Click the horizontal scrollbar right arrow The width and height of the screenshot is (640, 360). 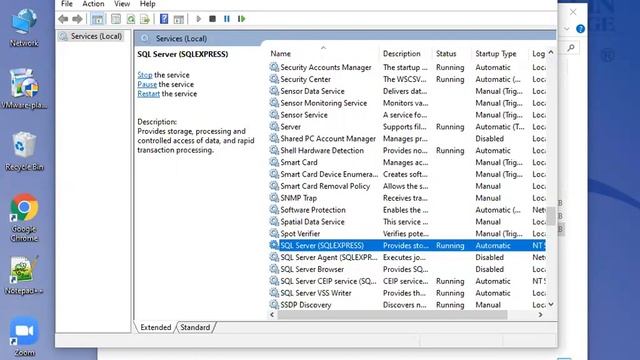[x=540, y=315]
